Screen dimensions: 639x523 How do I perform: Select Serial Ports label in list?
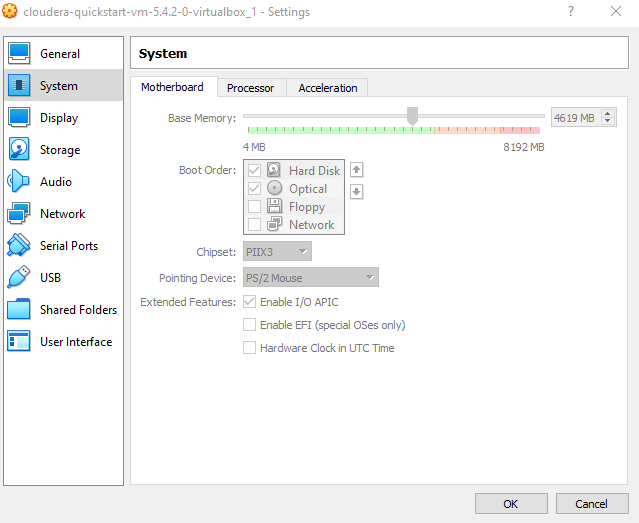69,246
